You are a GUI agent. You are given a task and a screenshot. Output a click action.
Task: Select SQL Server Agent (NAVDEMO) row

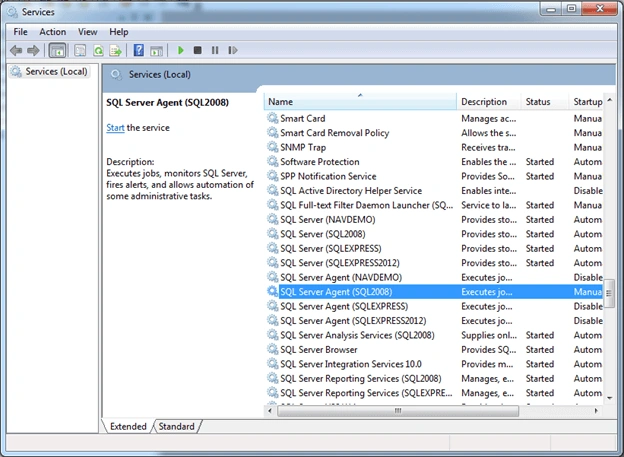[434, 277]
